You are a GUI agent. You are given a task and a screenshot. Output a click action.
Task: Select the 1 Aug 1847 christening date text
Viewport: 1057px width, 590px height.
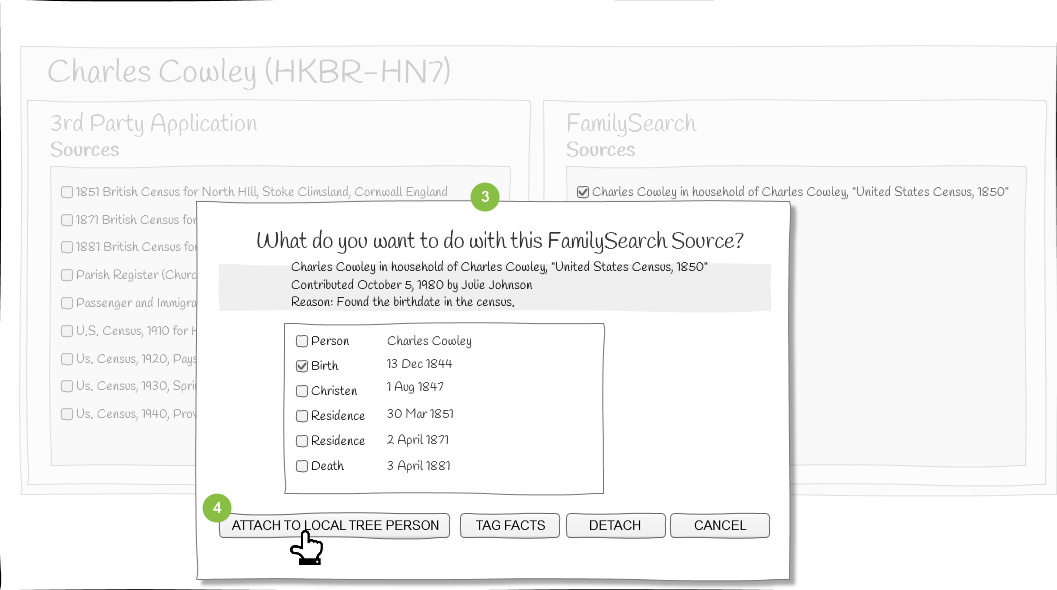[x=415, y=387]
